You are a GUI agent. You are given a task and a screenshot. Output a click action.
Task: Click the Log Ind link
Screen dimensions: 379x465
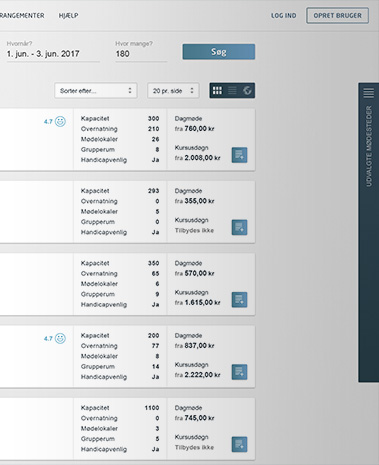[x=283, y=15]
